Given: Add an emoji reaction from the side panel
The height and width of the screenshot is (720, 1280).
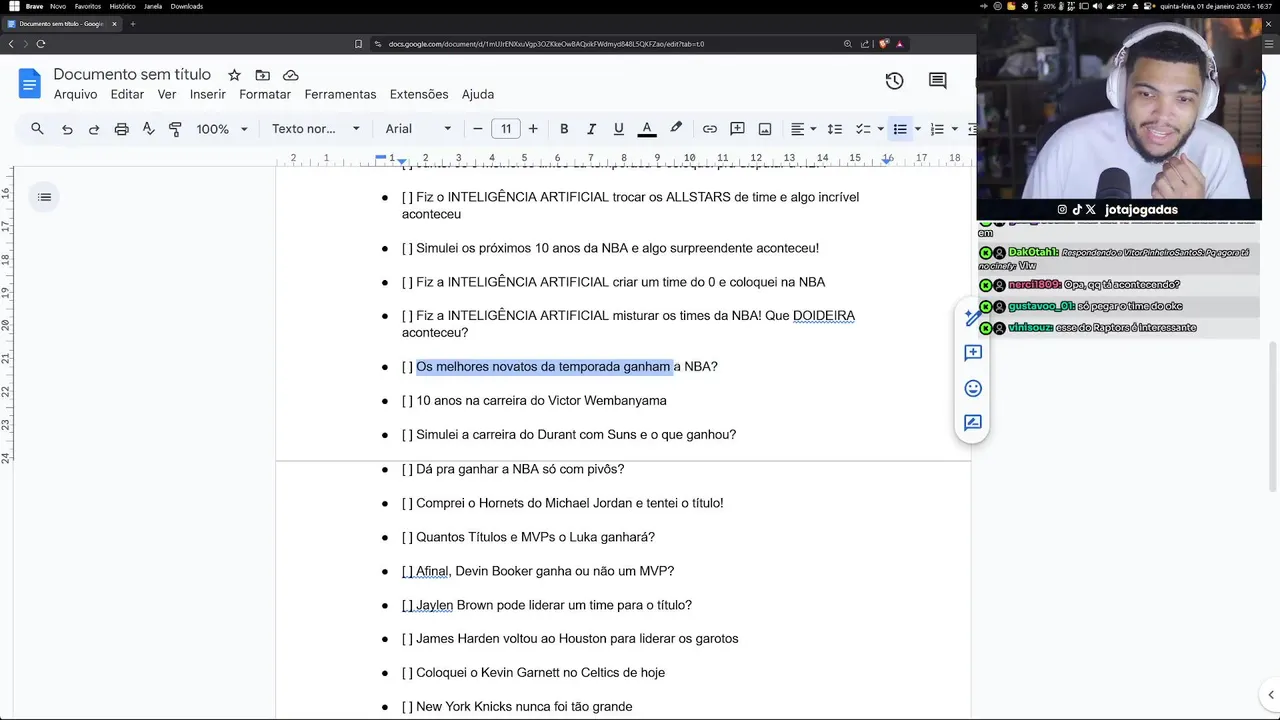Looking at the screenshot, I should click(x=973, y=388).
